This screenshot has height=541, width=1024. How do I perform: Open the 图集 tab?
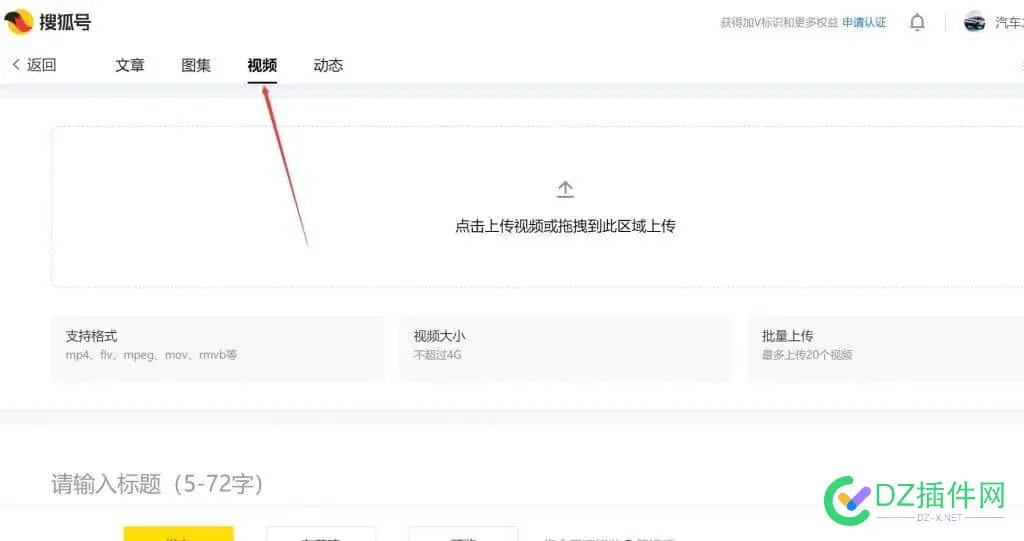click(x=196, y=65)
